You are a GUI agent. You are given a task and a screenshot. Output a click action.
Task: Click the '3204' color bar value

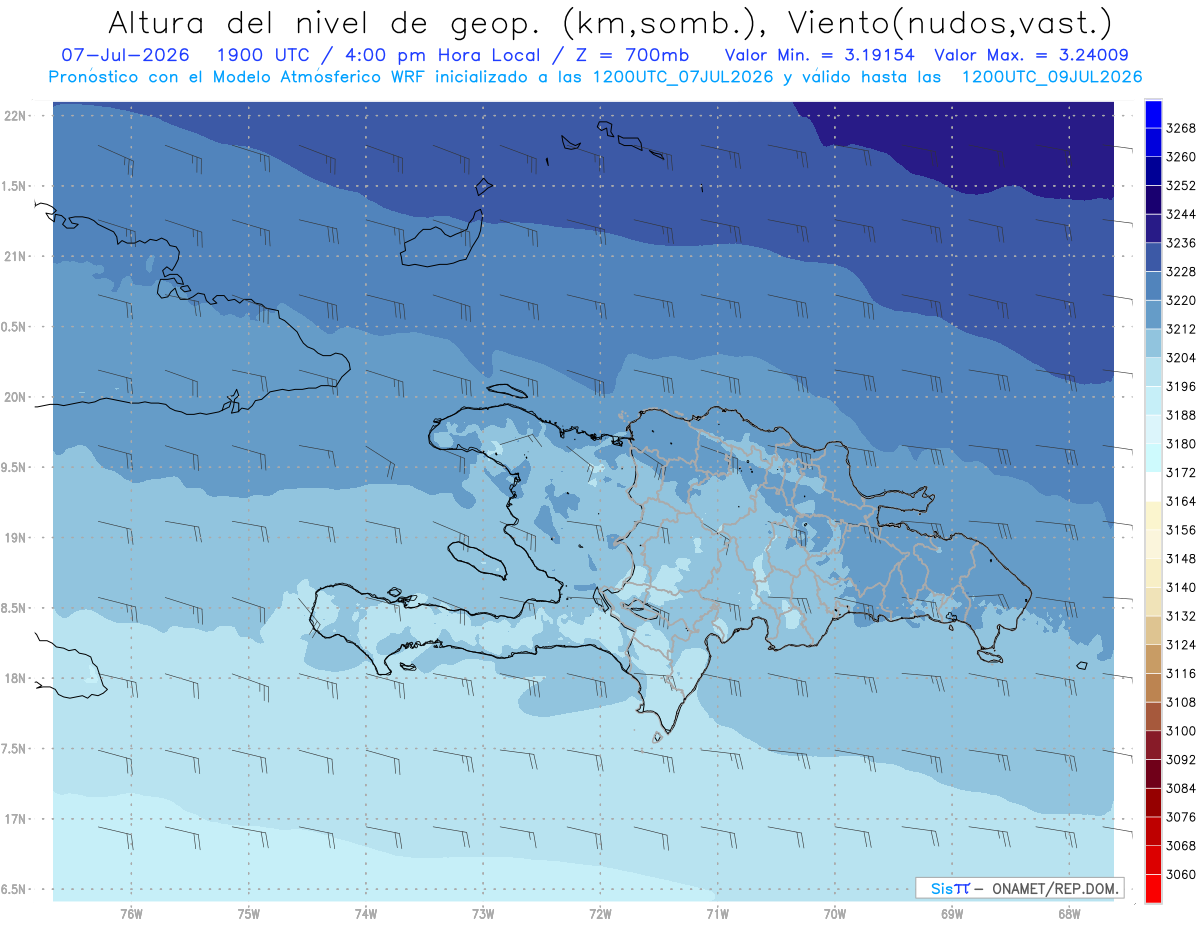click(x=1181, y=358)
